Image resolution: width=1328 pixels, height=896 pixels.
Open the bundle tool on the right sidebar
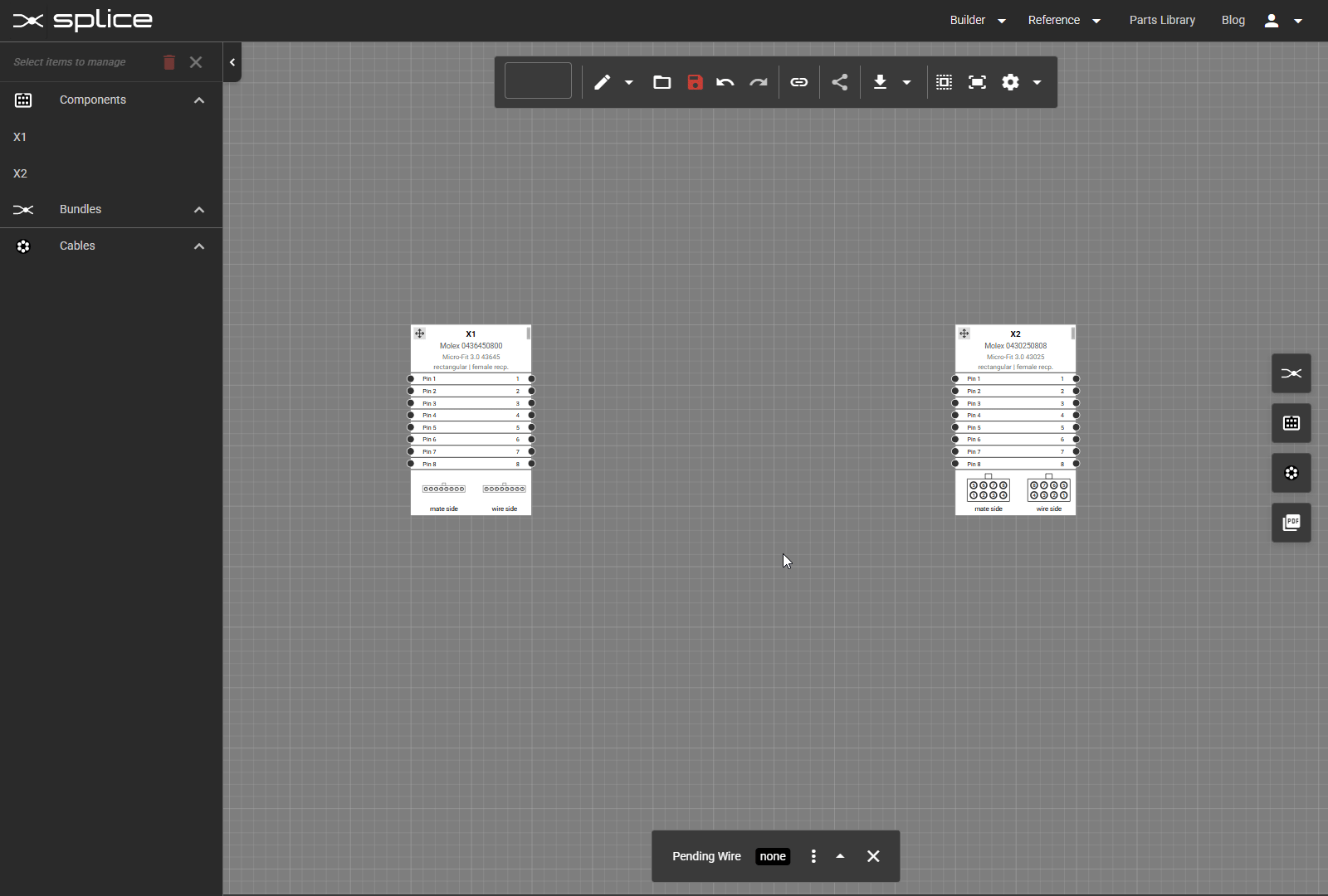1291,373
